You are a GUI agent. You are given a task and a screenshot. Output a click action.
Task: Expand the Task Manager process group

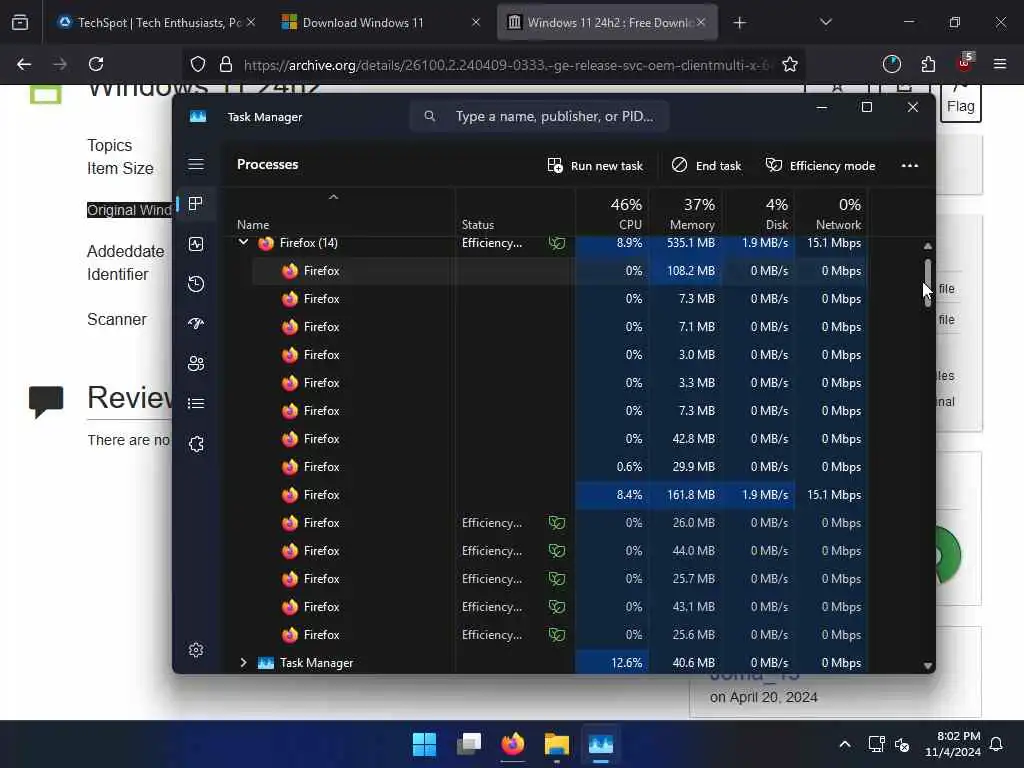pyautogui.click(x=244, y=663)
